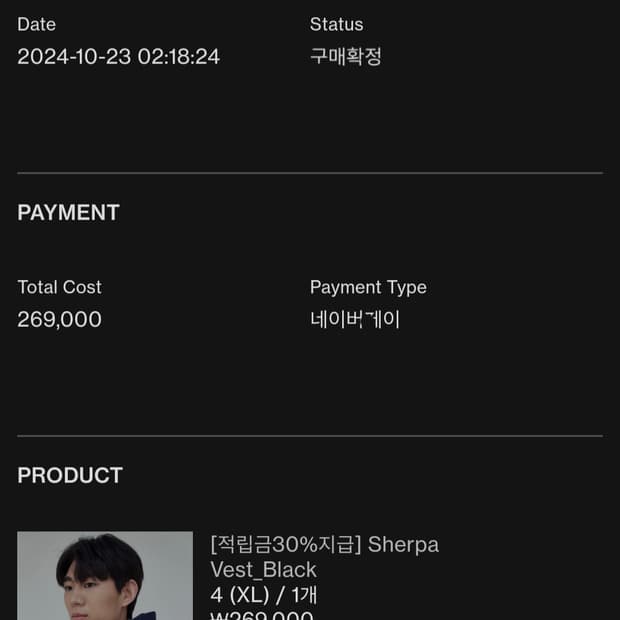
Task: Click the Date label
Action: (x=36, y=24)
